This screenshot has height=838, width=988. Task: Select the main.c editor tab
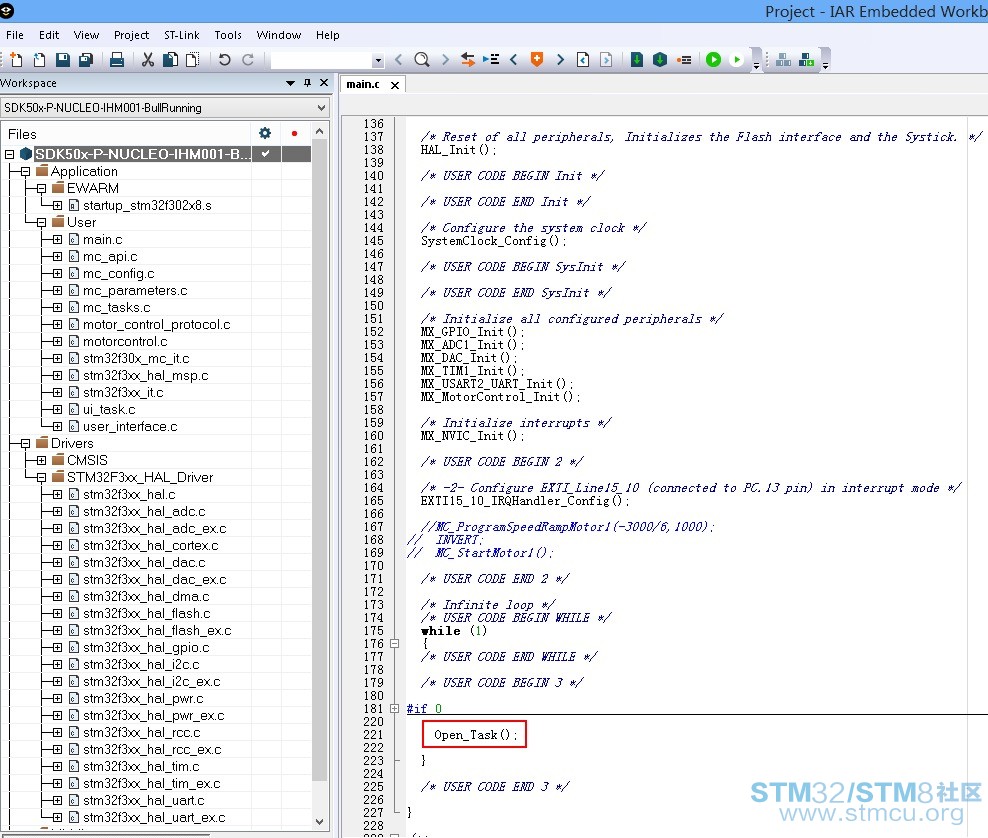point(364,84)
